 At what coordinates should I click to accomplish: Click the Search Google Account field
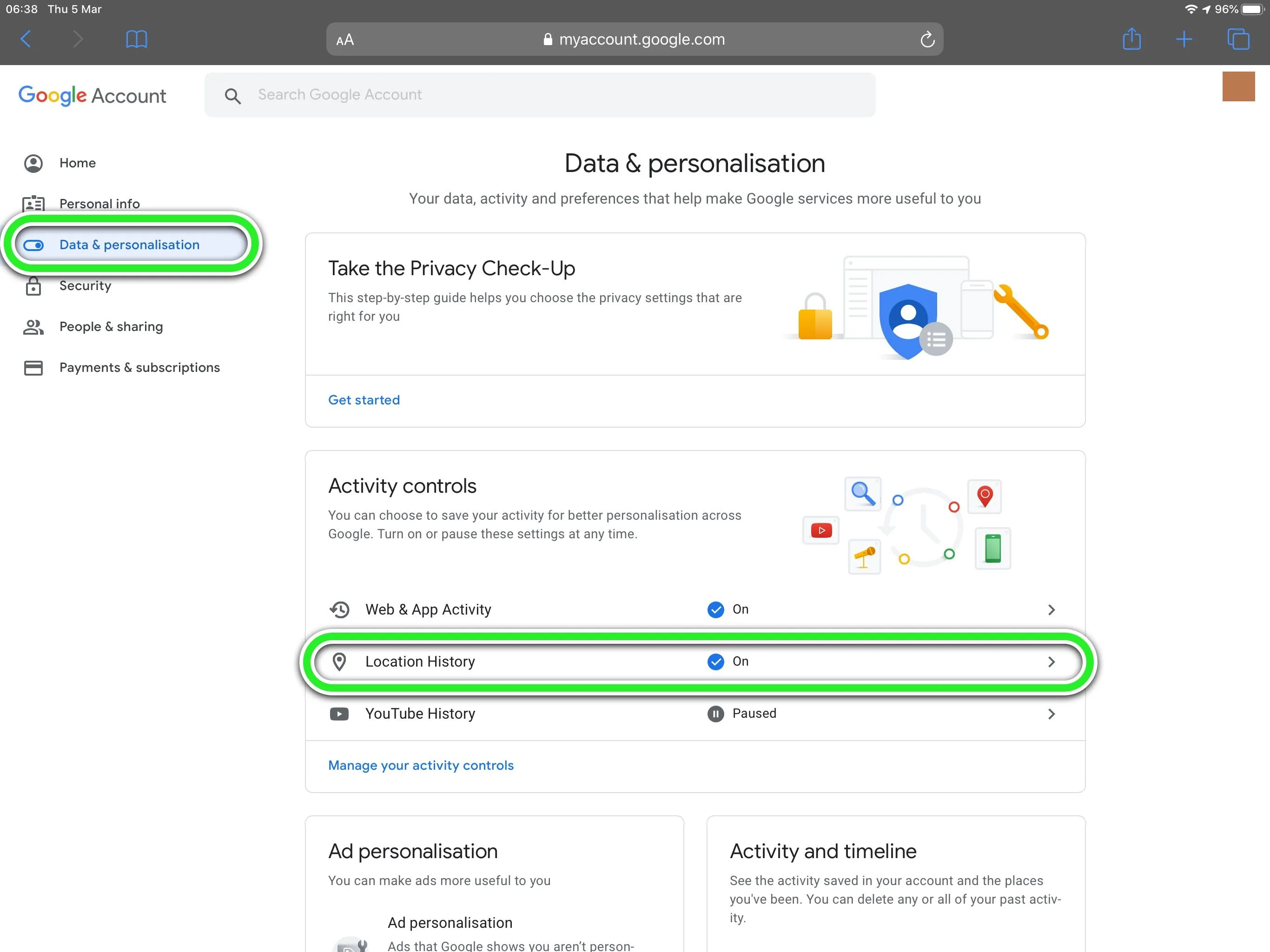[540, 95]
